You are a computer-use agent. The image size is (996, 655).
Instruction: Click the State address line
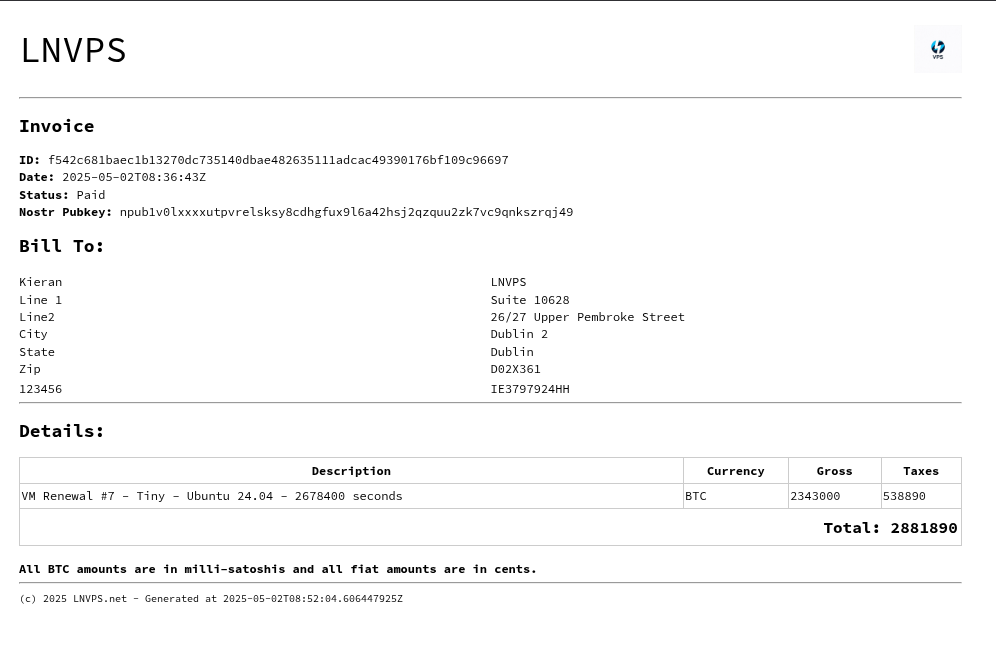(37, 352)
